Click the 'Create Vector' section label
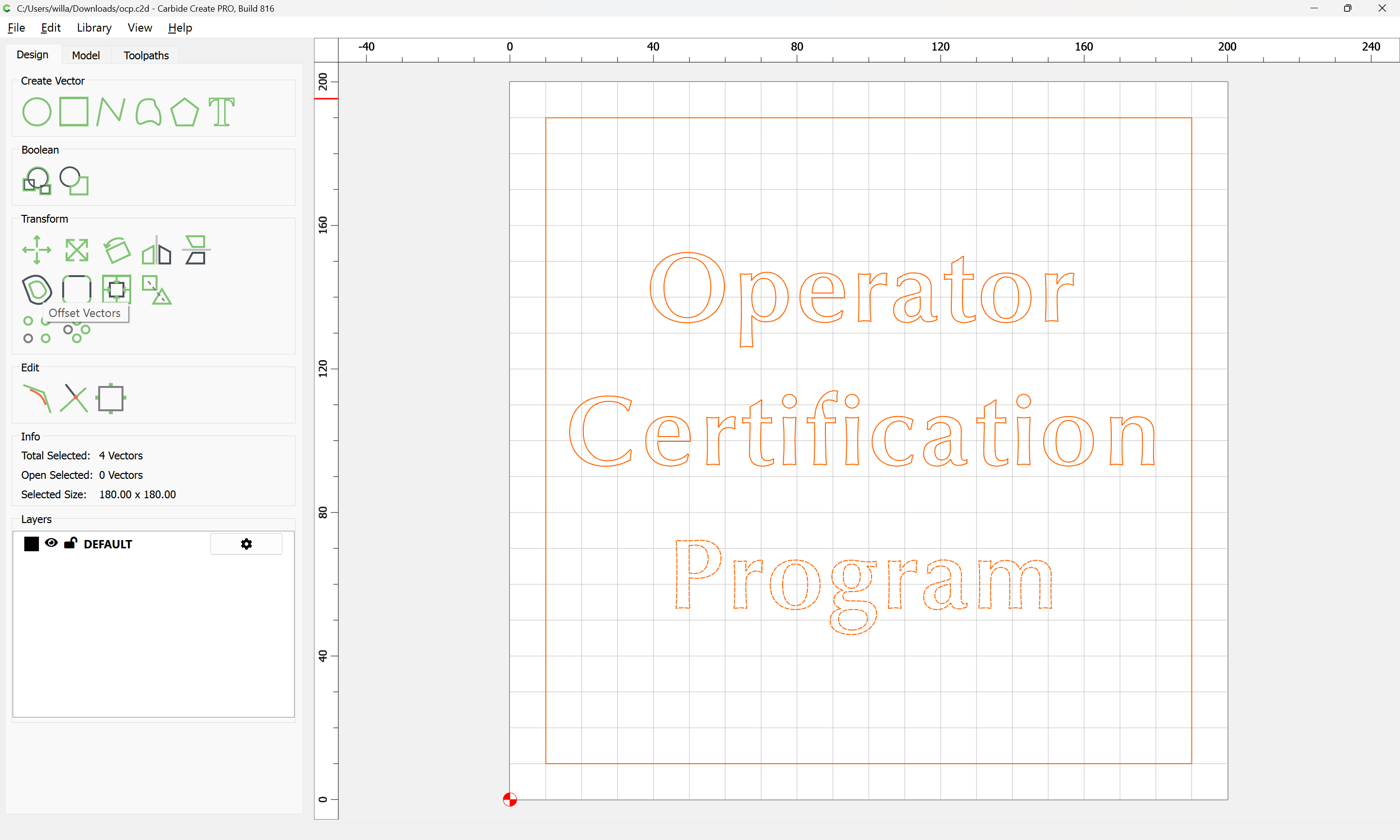This screenshot has height=840, width=1400. [52, 81]
